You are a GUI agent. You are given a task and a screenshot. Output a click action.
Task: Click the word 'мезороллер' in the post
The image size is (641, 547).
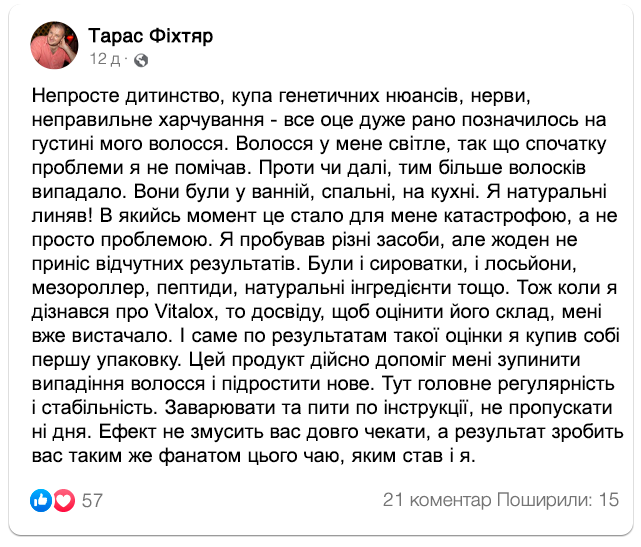pos(79,288)
